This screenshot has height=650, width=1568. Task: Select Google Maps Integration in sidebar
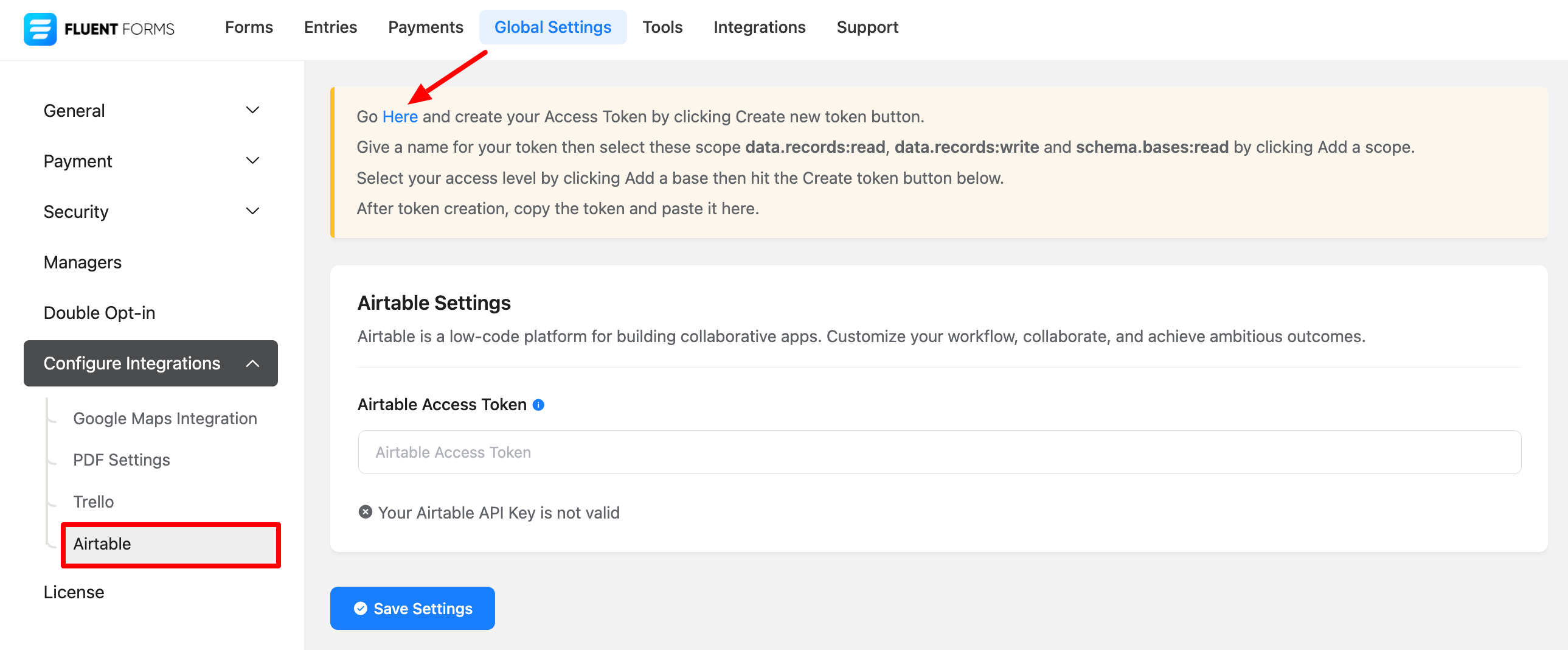tap(165, 419)
